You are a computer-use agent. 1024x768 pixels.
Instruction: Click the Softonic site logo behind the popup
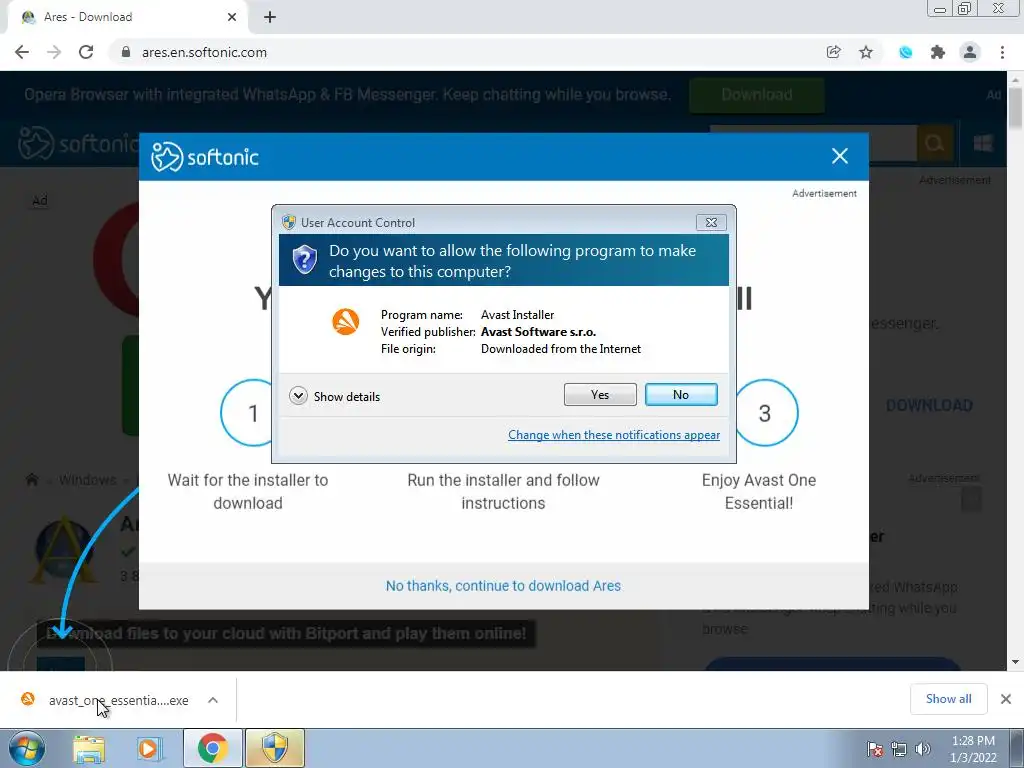(x=78, y=143)
